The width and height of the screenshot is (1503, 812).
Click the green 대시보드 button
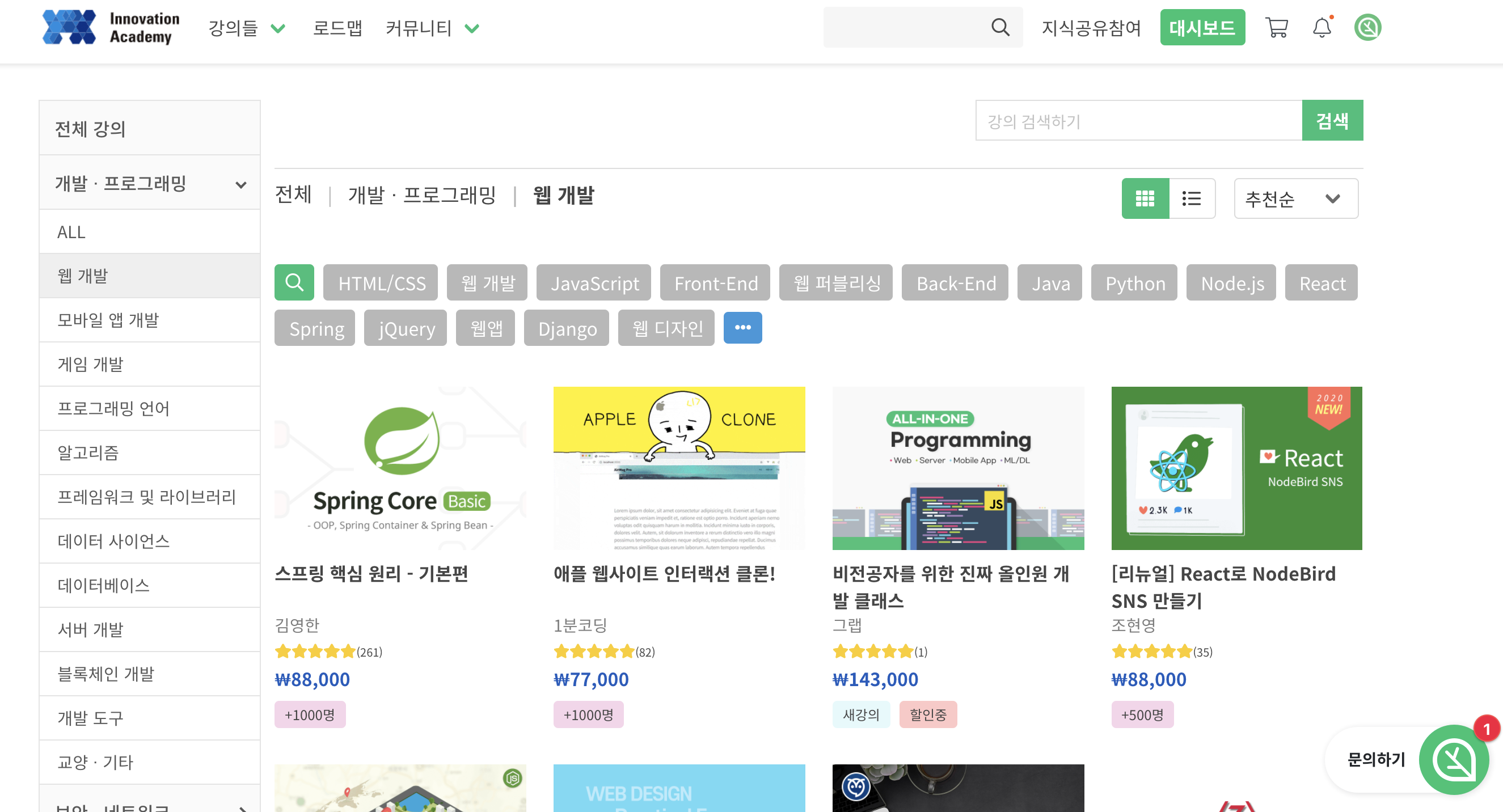(x=1202, y=27)
